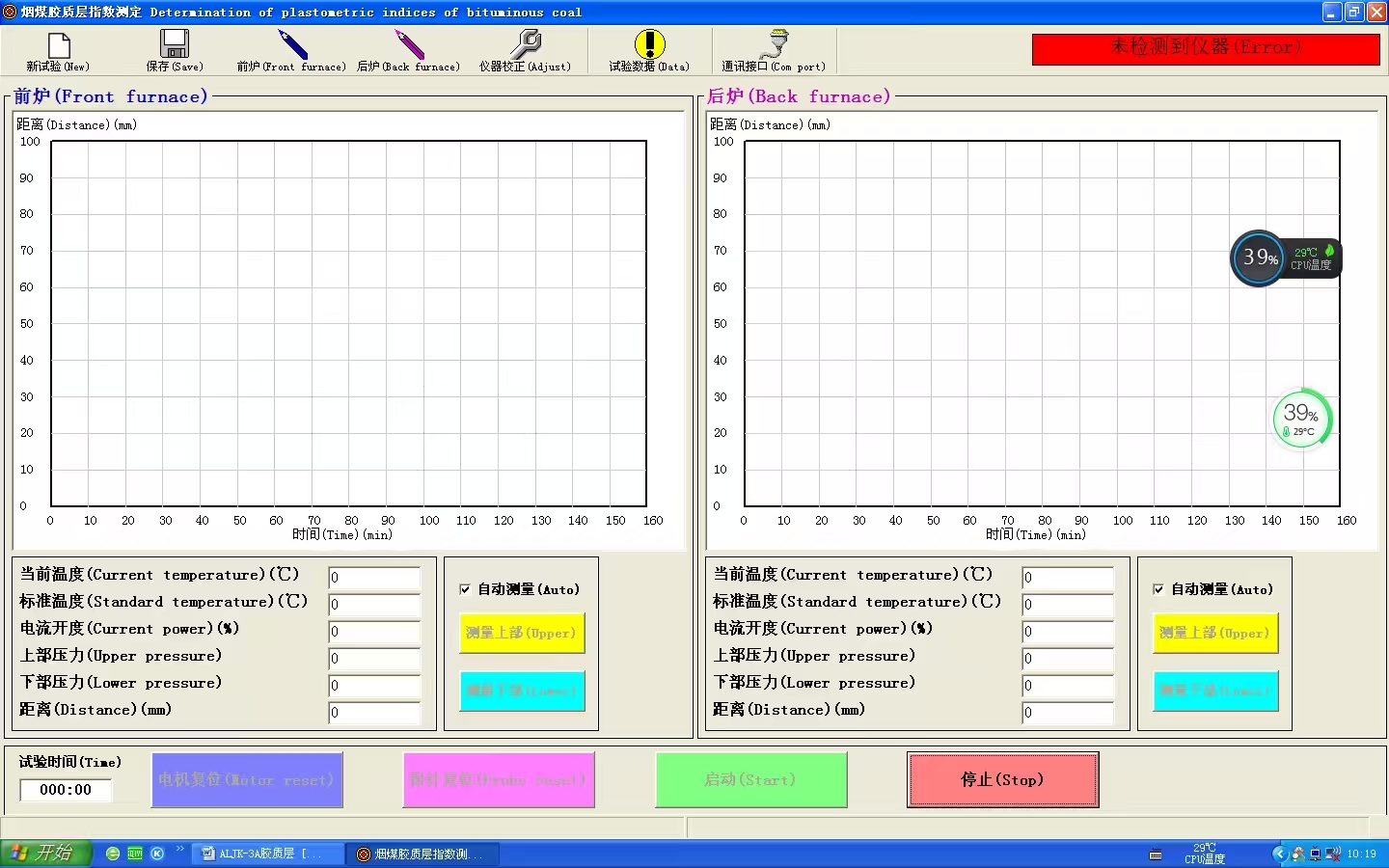Open the Com port settings icon
This screenshot has width=1389, height=868.
coord(774,51)
